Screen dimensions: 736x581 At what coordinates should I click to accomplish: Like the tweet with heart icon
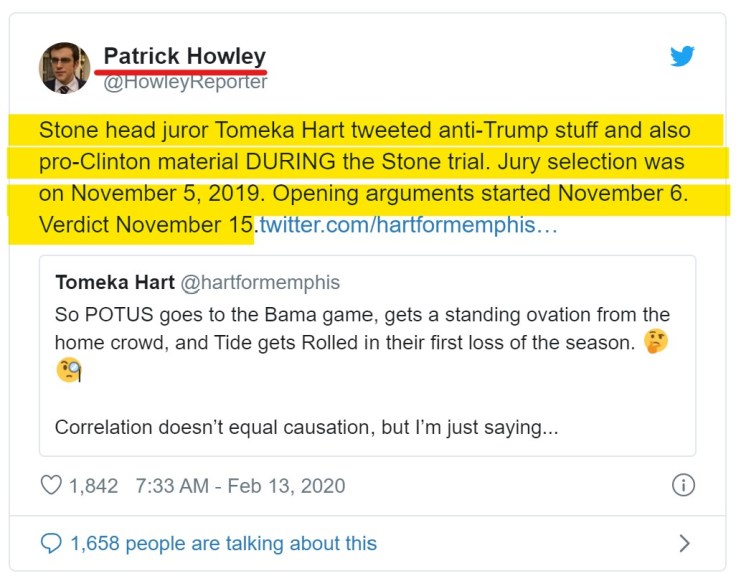pyautogui.click(x=50, y=486)
